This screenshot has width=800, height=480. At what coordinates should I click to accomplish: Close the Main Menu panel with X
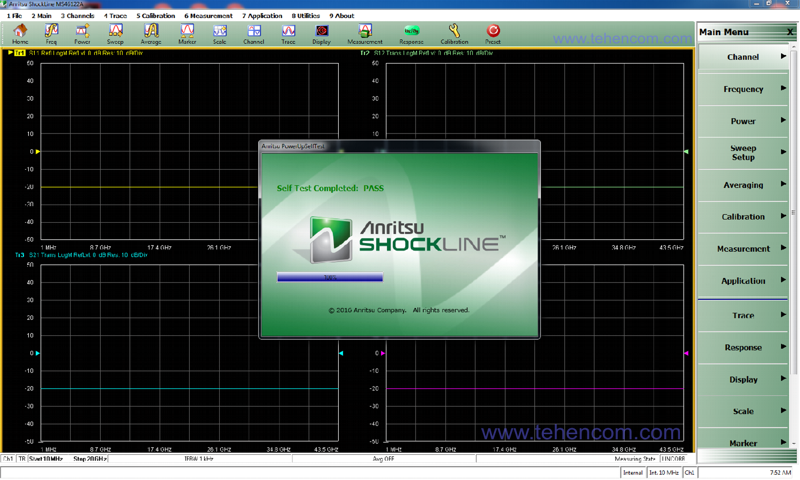coord(790,32)
